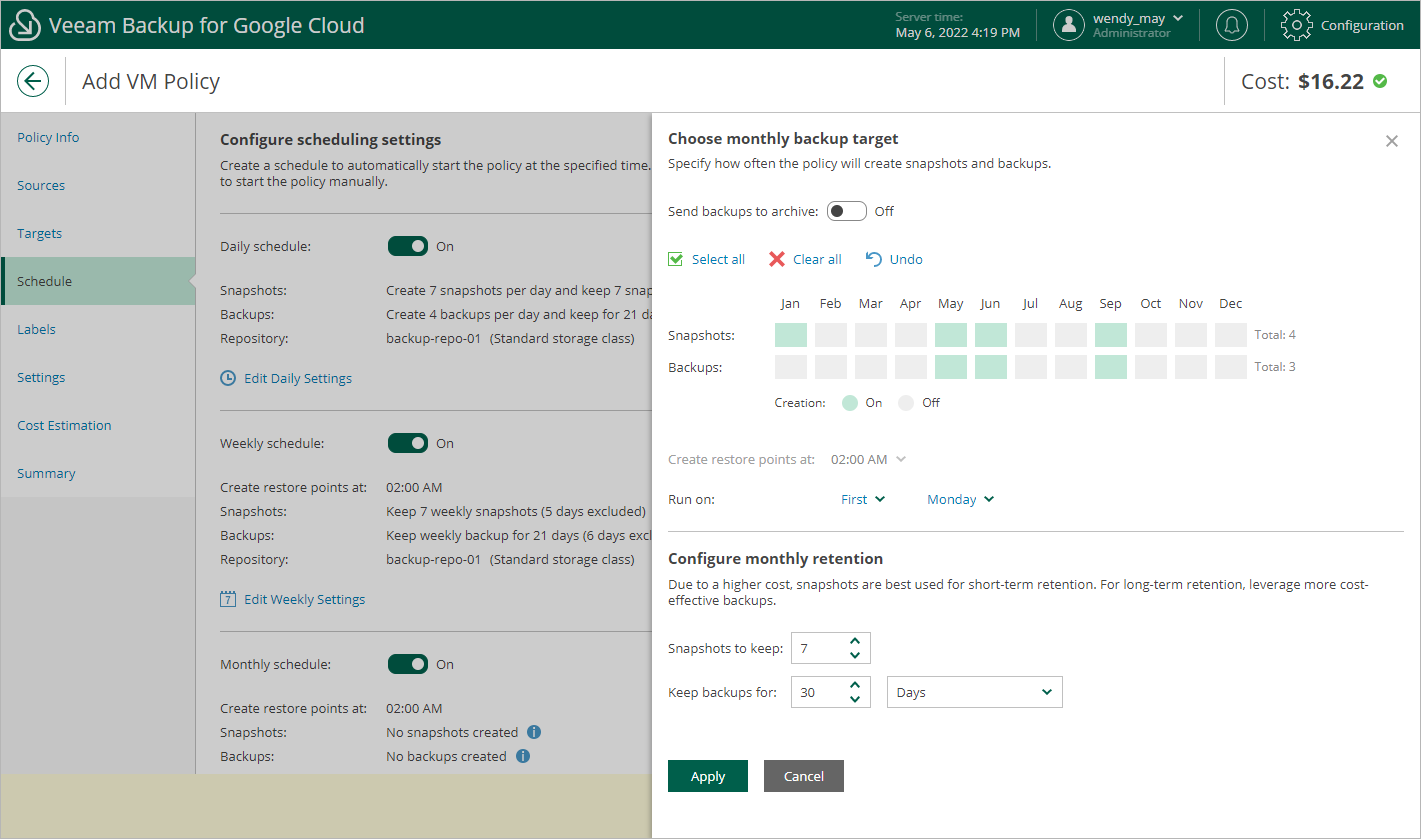Tick the Select all checkbox
Viewport: 1421px width, 839px height.
(x=676, y=259)
